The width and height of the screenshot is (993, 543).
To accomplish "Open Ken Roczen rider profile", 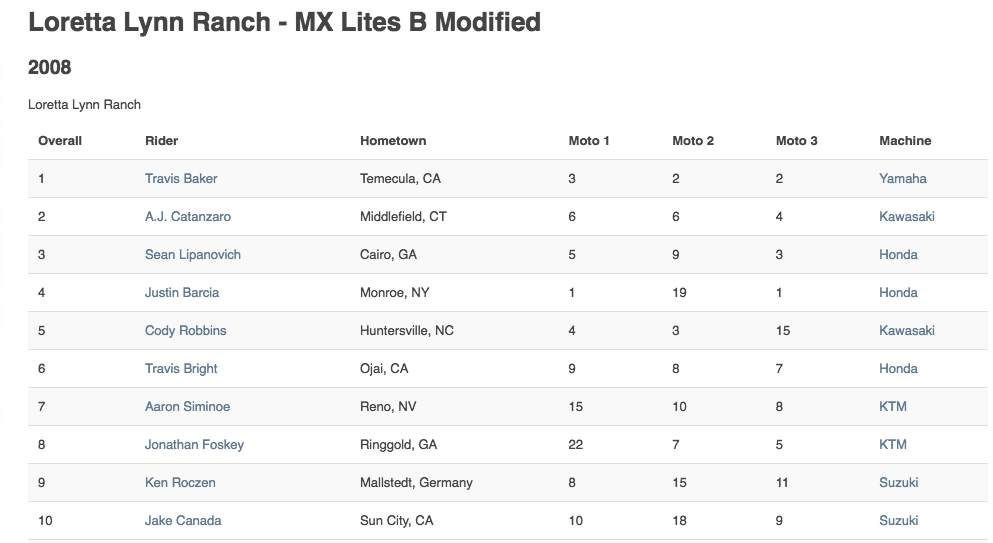I will tap(180, 483).
